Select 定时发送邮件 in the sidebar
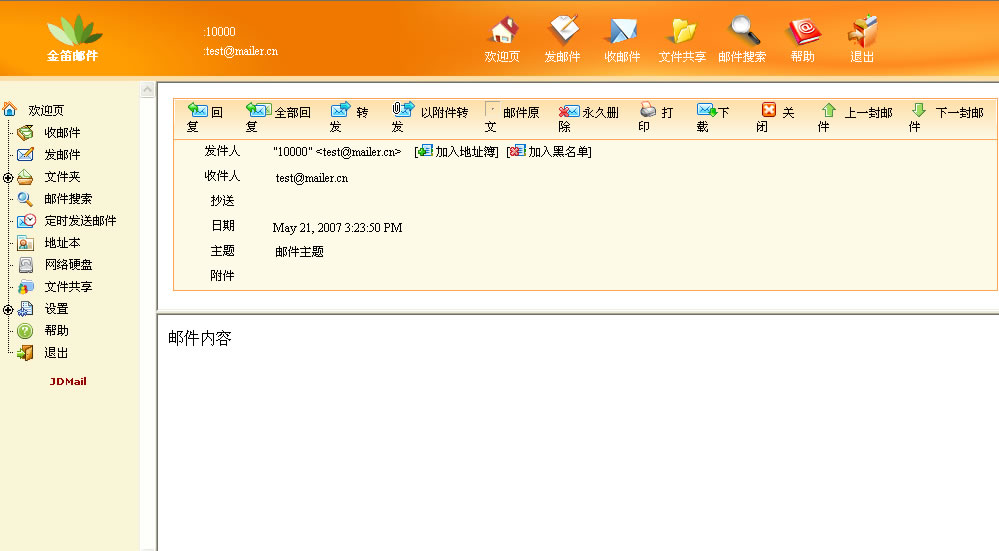The image size is (999, 551). pyautogui.click(x=80, y=221)
